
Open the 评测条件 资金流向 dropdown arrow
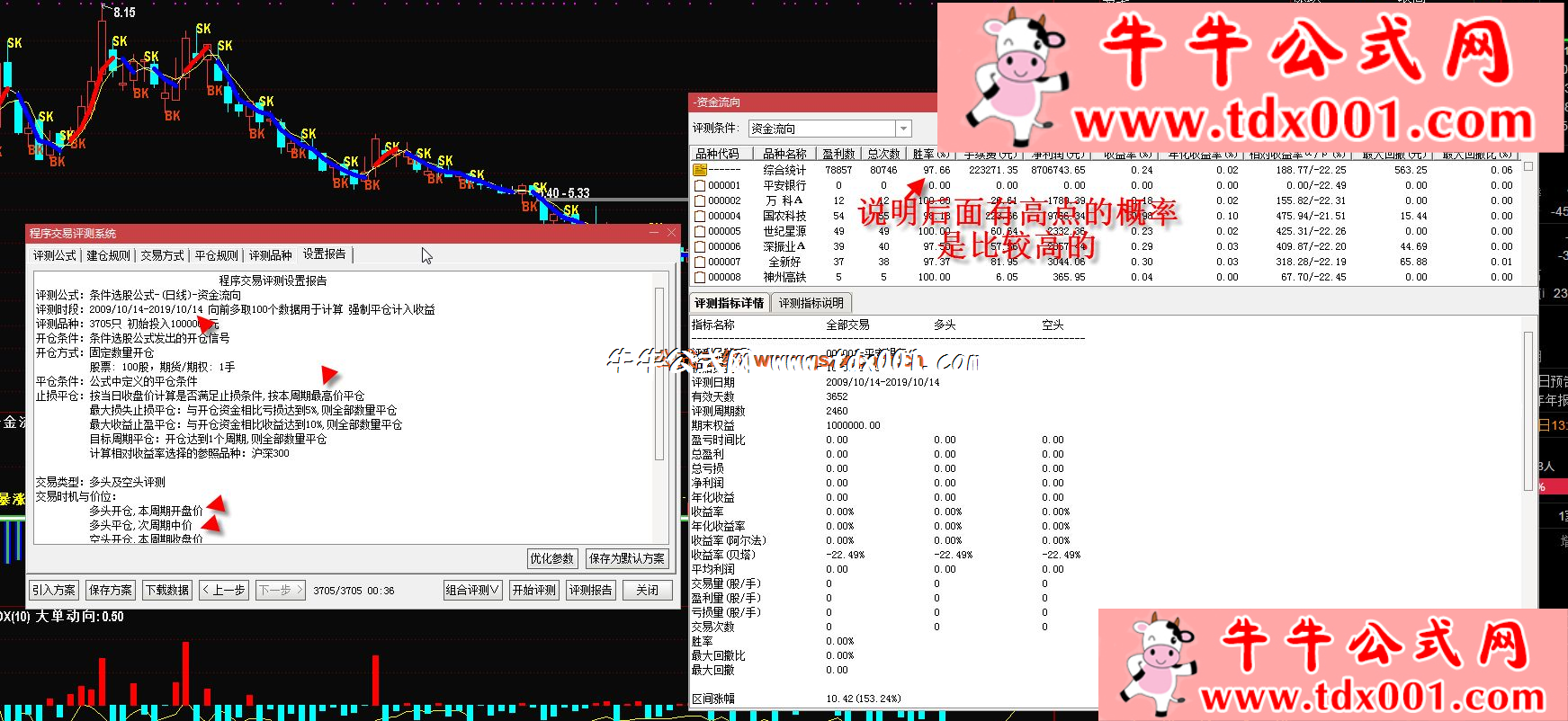[x=904, y=129]
